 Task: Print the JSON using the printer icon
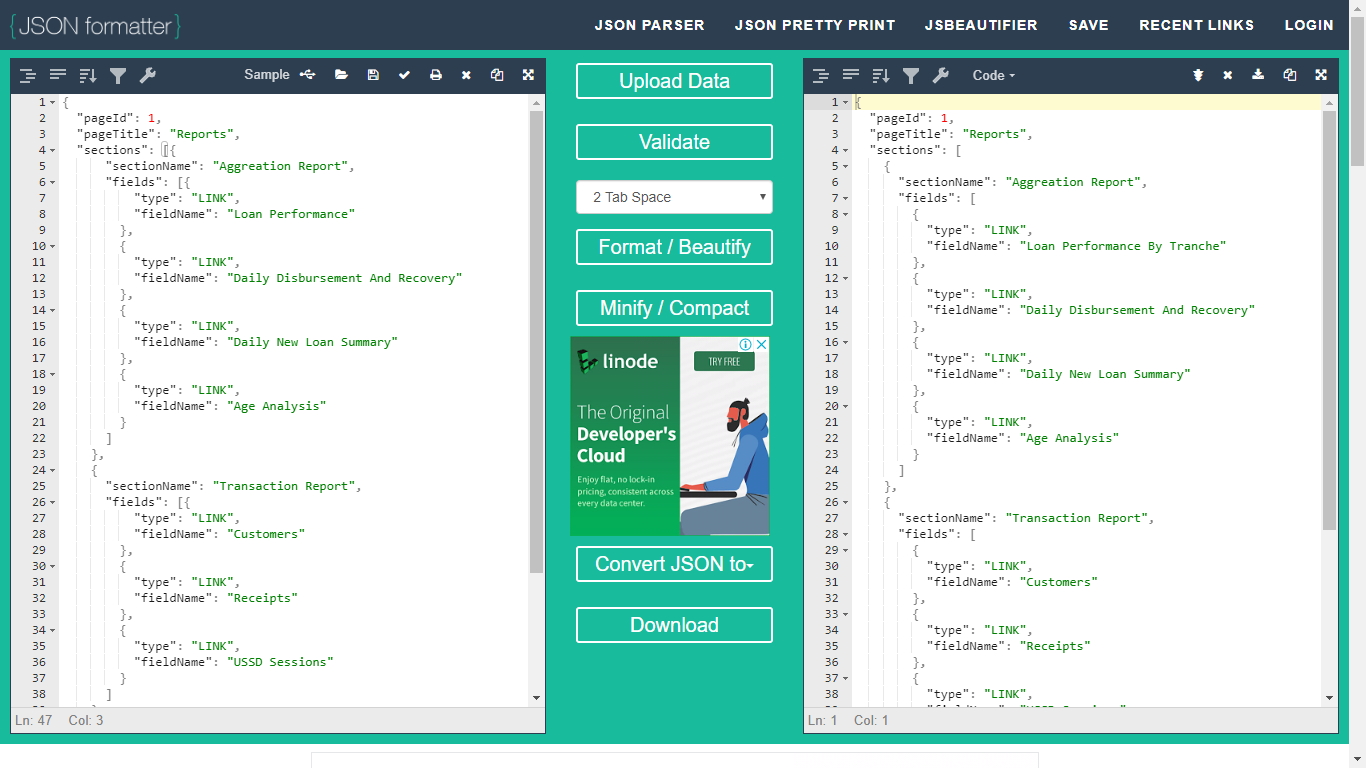(434, 74)
